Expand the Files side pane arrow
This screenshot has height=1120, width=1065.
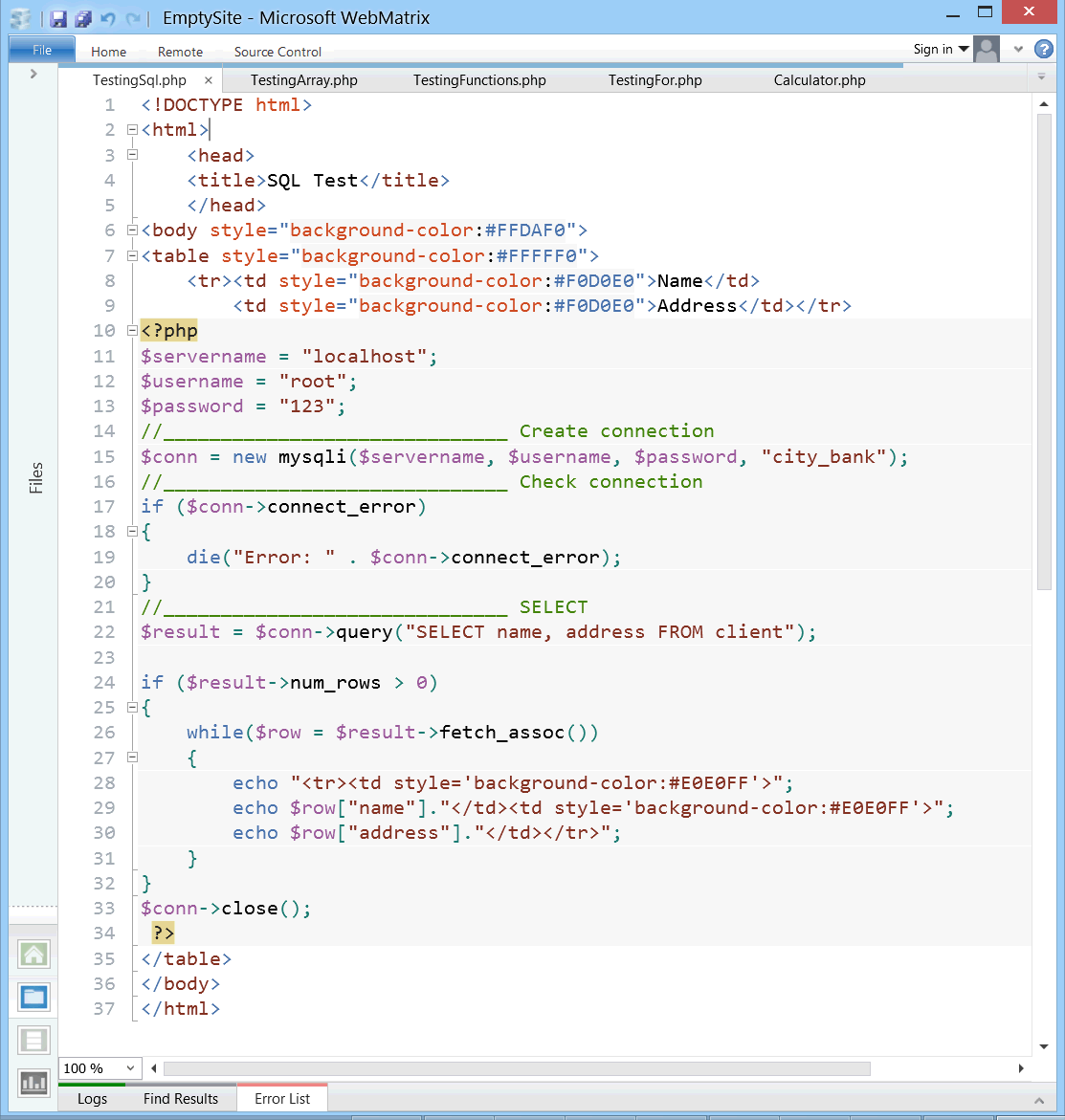33,74
